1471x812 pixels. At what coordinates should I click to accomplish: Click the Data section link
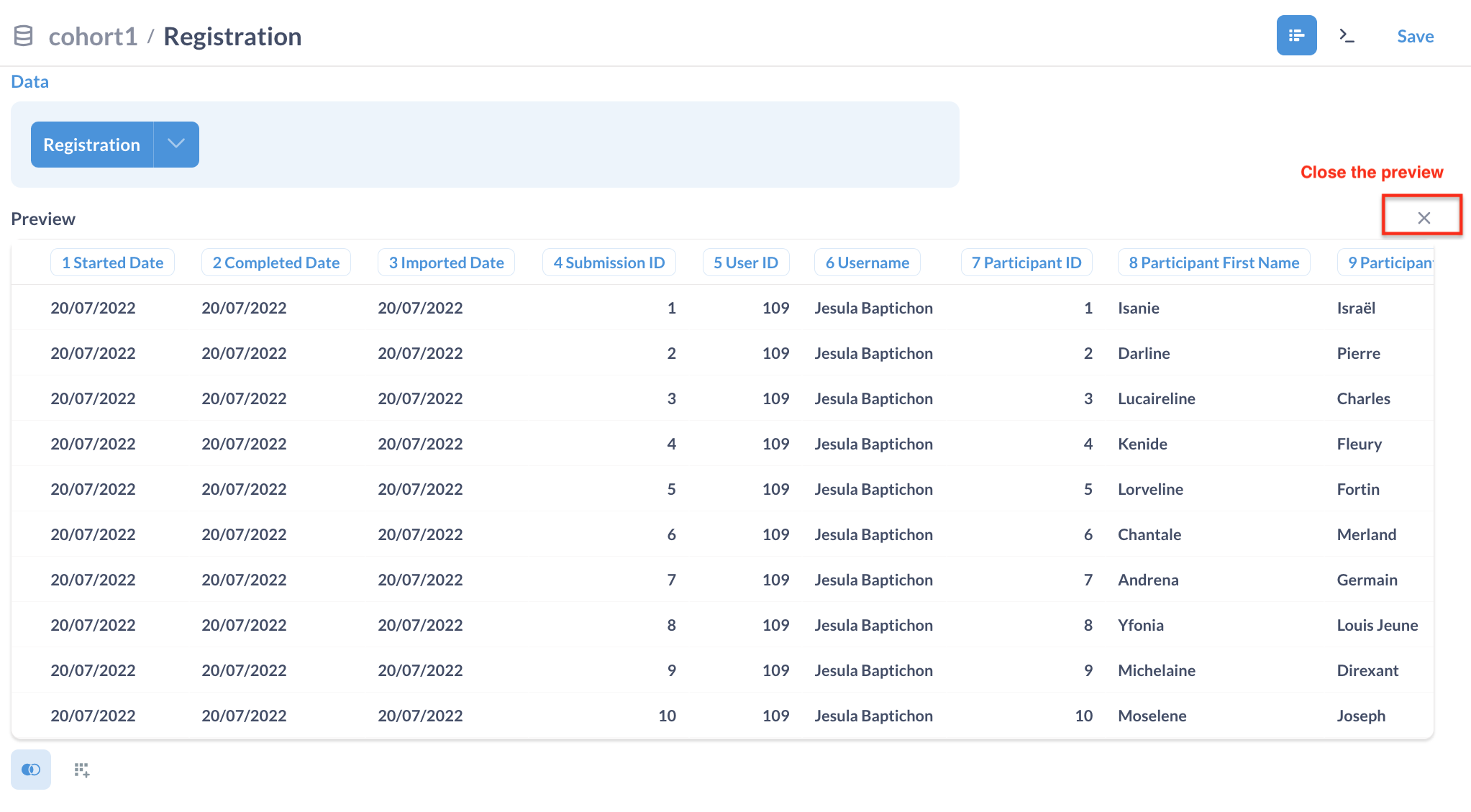[29, 81]
